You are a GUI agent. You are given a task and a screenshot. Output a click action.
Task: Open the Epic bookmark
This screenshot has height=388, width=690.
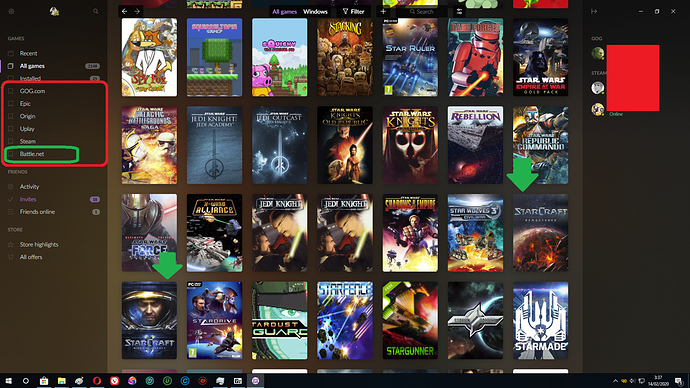25,104
